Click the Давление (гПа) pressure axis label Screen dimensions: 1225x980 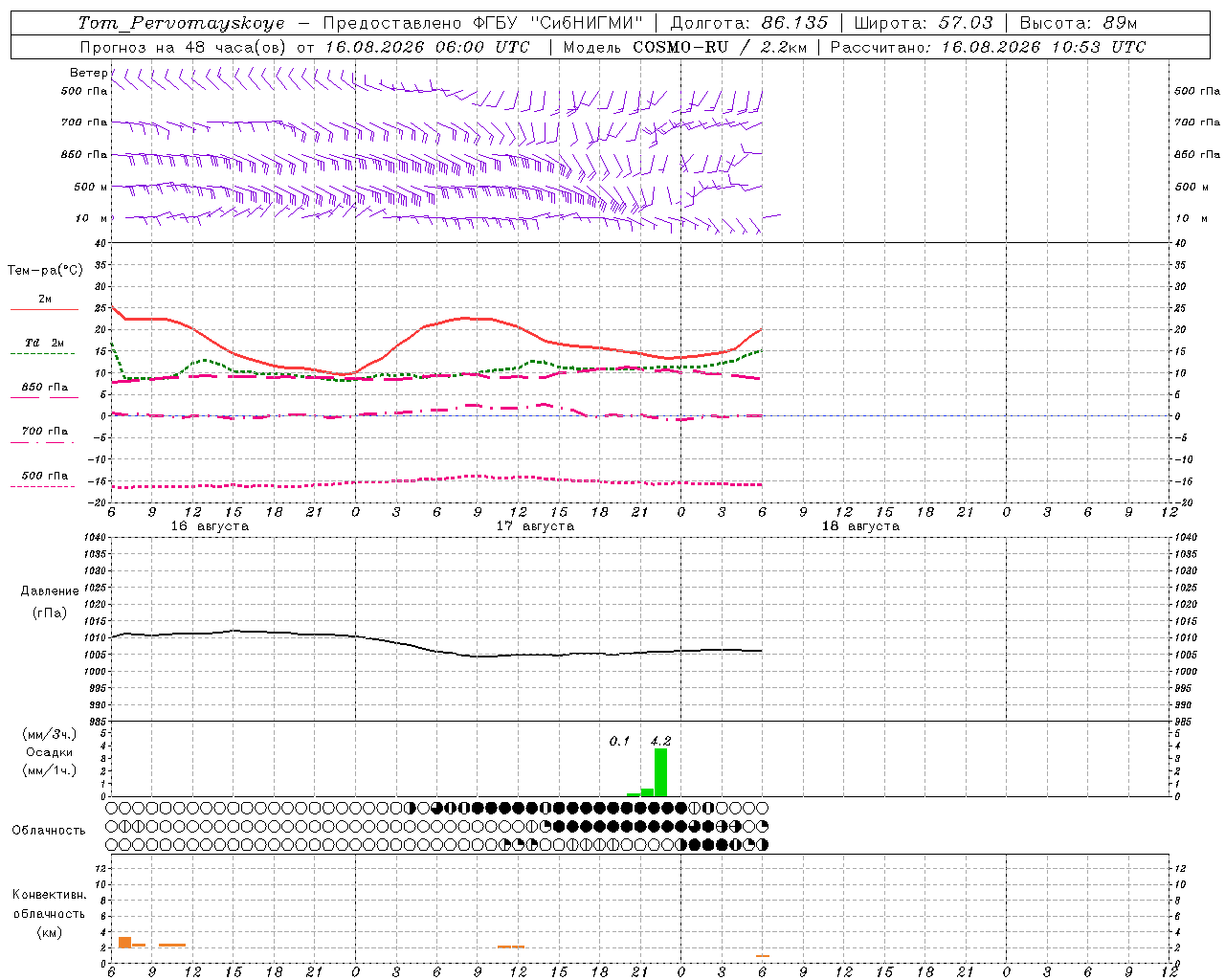pyautogui.click(x=50, y=602)
